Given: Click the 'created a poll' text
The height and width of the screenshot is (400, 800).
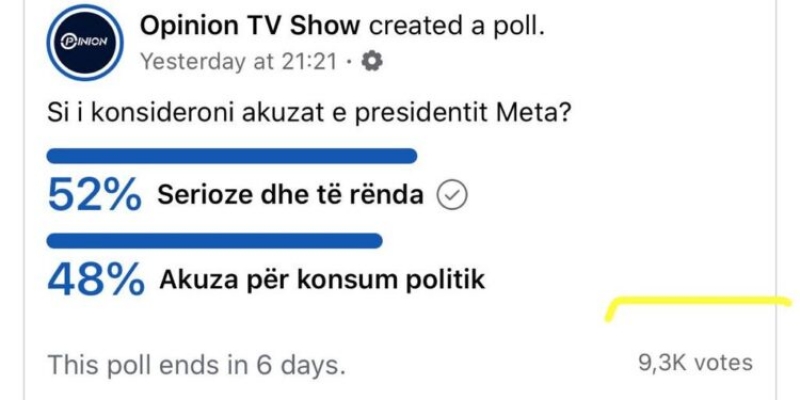Looking at the screenshot, I should (457, 26).
